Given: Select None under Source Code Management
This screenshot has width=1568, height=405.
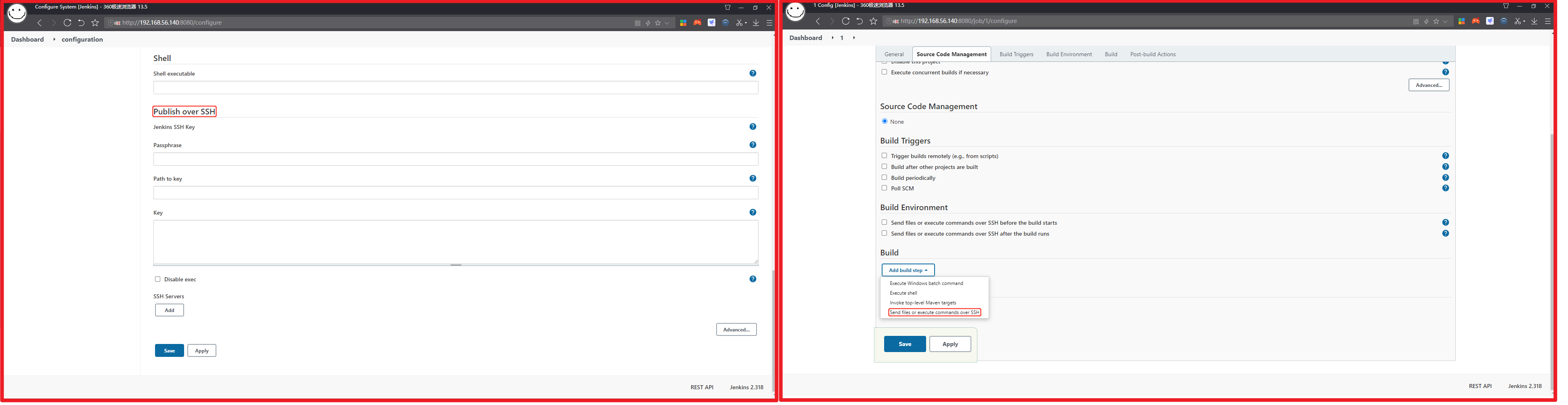Looking at the screenshot, I should pos(885,121).
